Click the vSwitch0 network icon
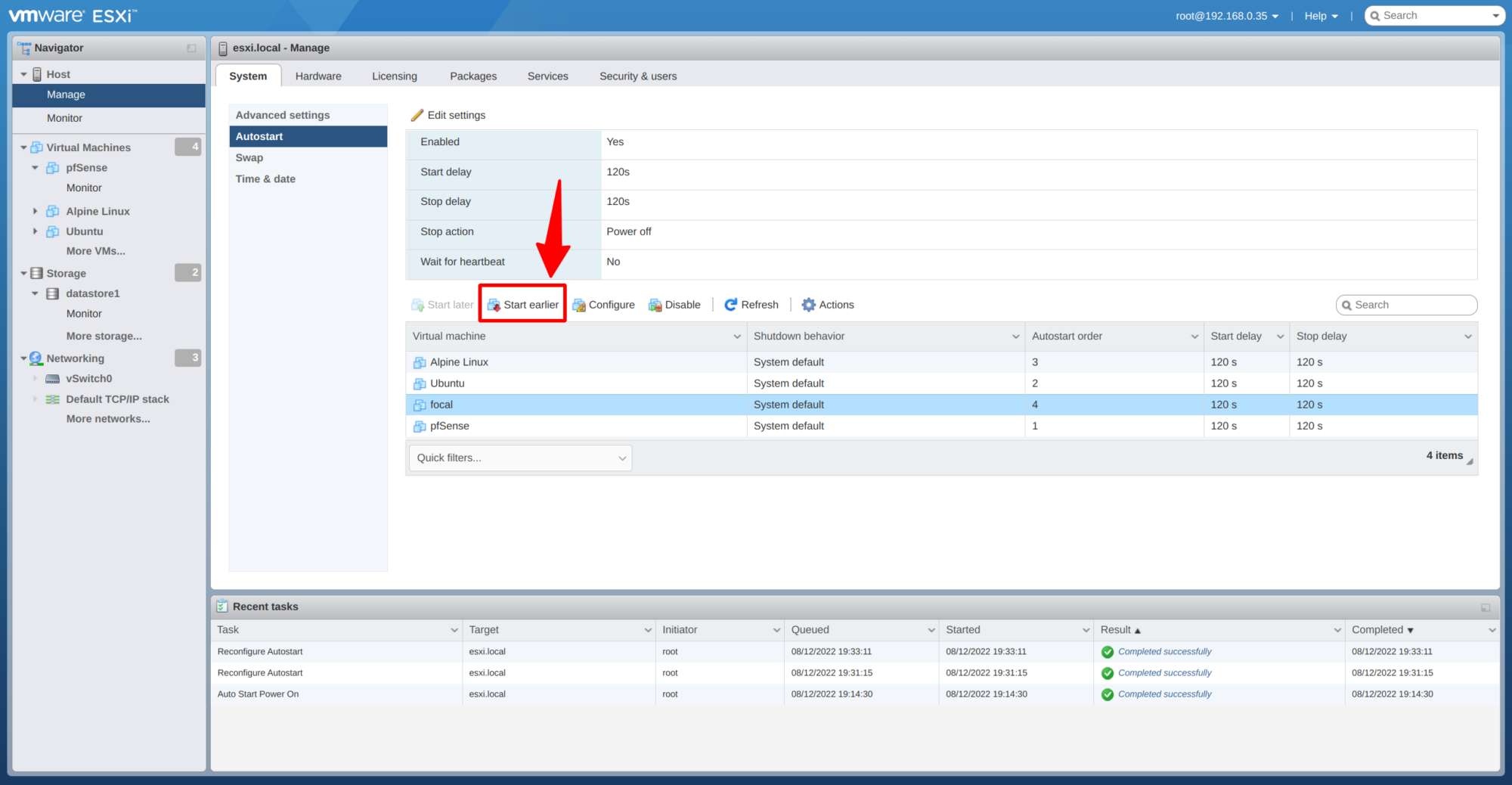Screen dimensions: 1512x785 tap(53, 379)
